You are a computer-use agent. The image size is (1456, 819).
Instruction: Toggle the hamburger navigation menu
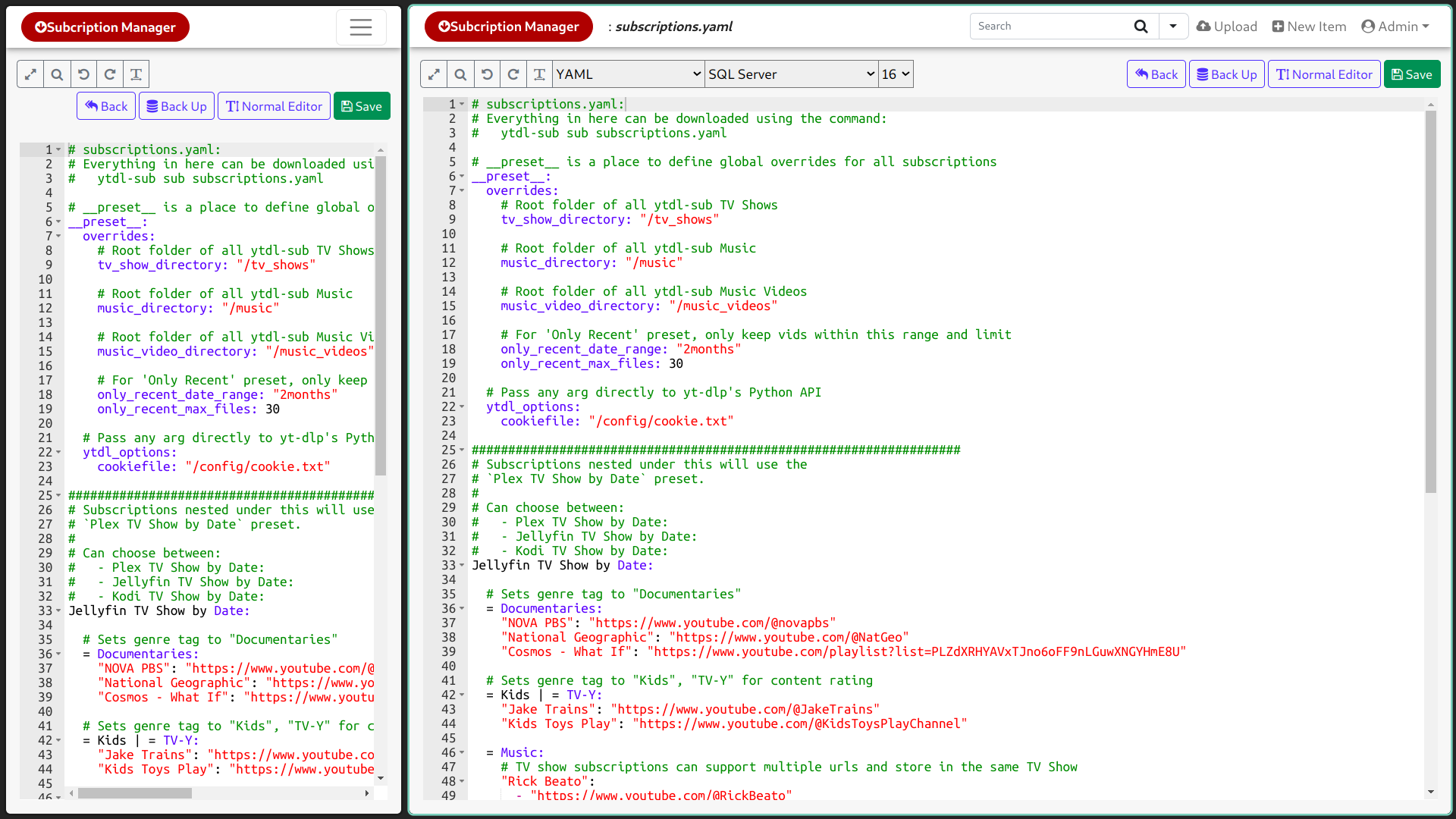(361, 27)
